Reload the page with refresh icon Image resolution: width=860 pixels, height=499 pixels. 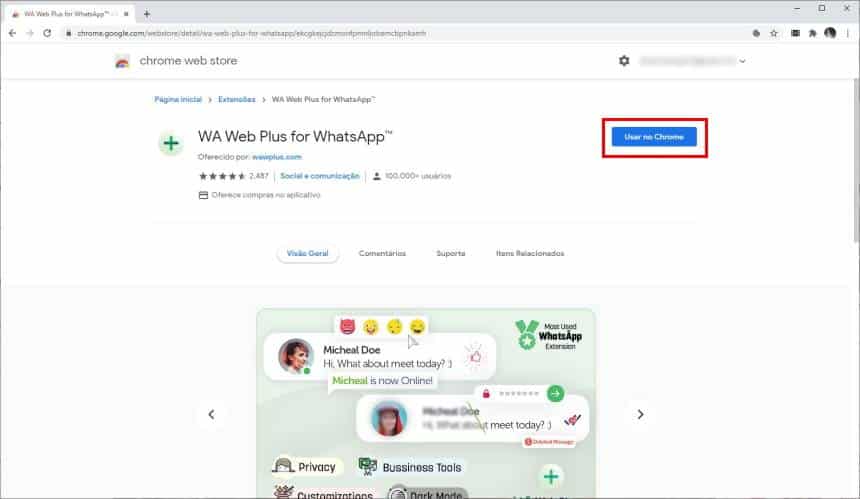pos(47,33)
